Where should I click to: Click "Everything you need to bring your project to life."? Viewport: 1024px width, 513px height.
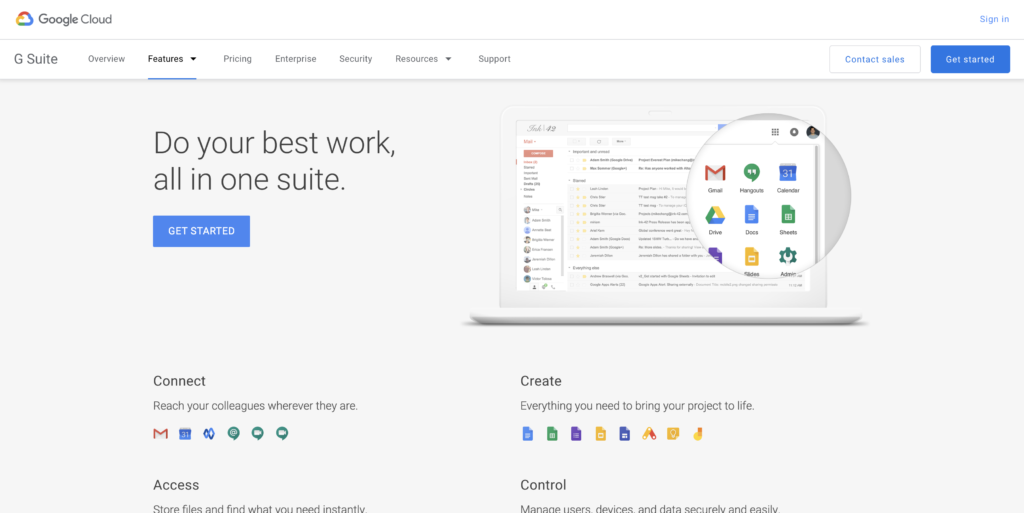click(x=637, y=406)
